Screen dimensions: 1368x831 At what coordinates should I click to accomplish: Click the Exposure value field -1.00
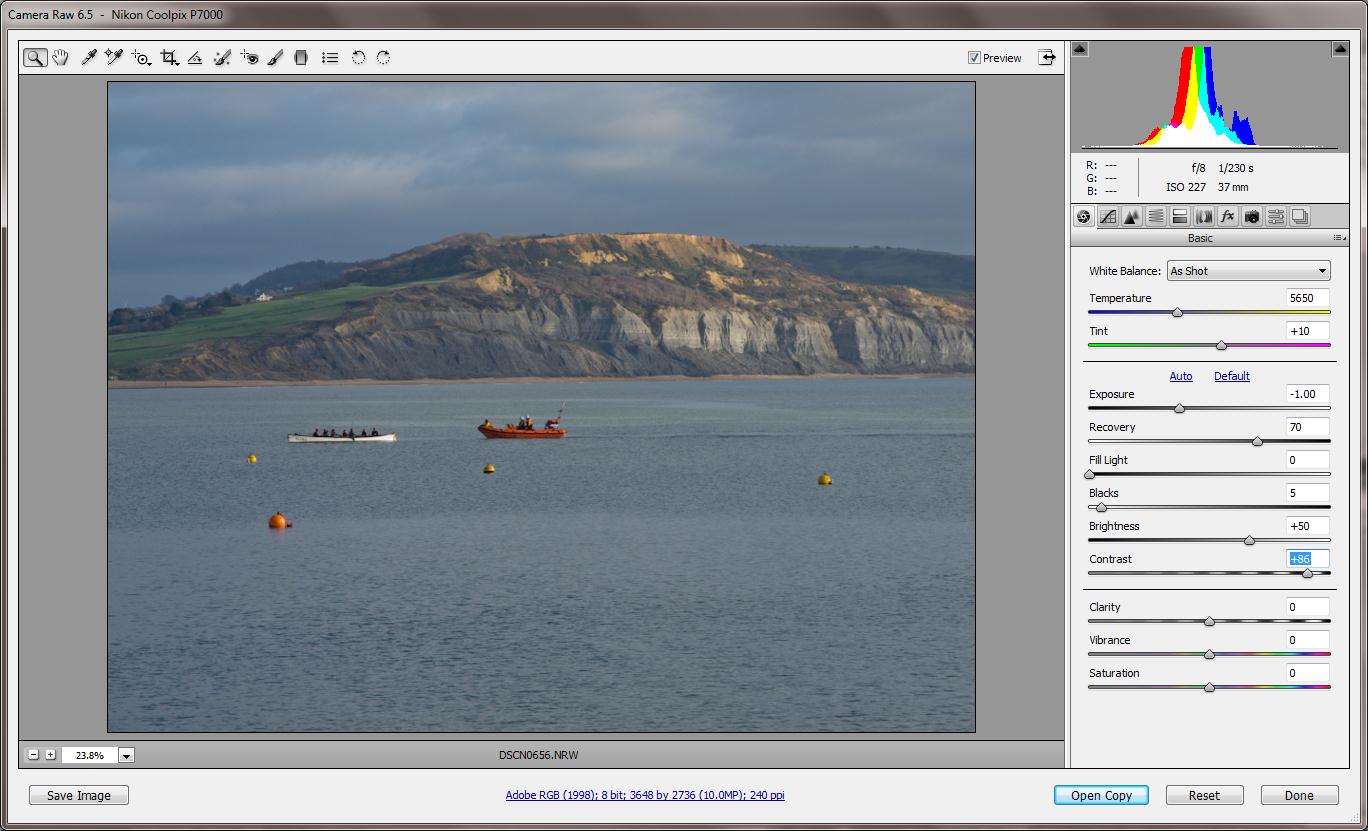coord(1307,394)
